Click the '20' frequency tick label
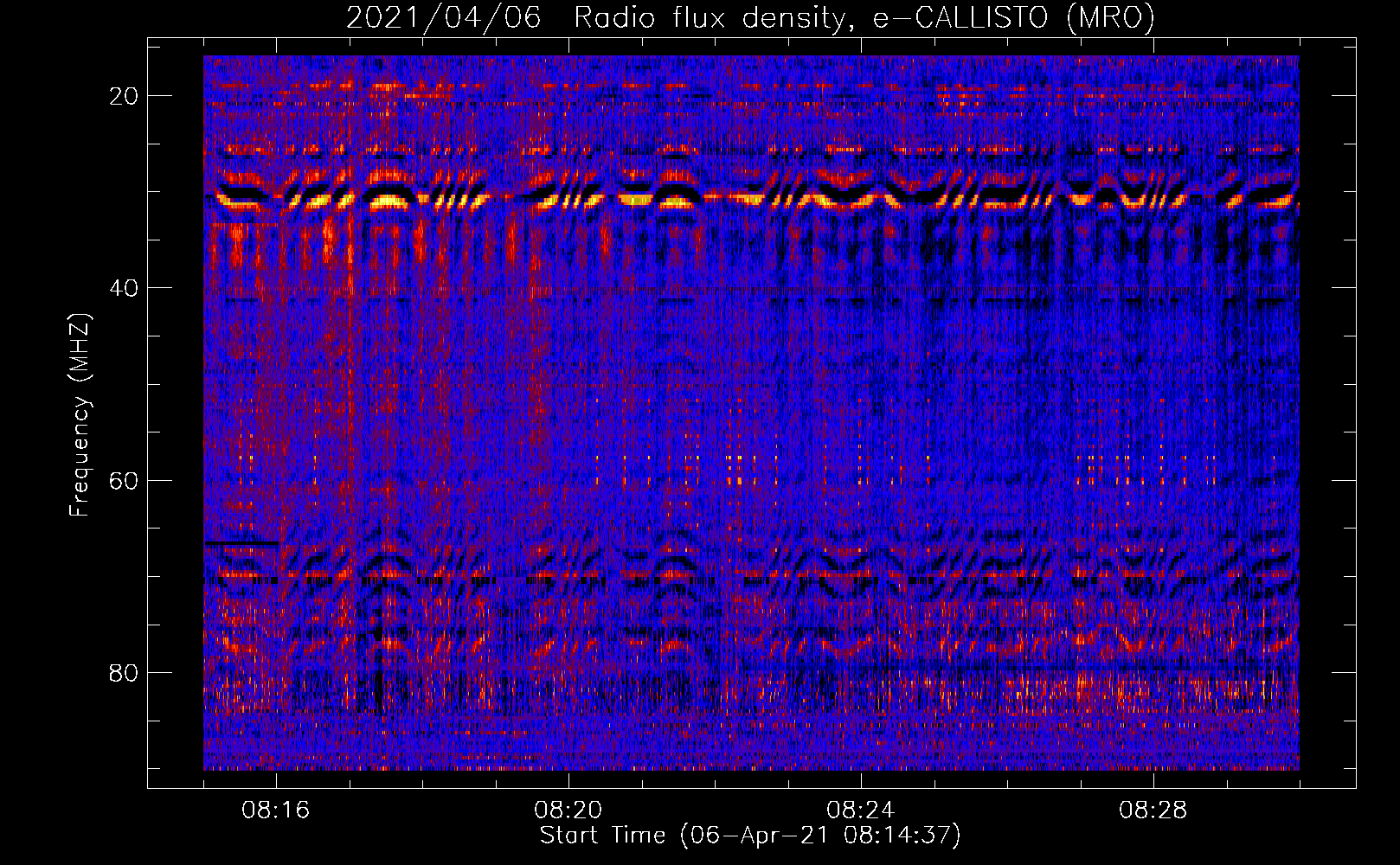 click(124, 96)
